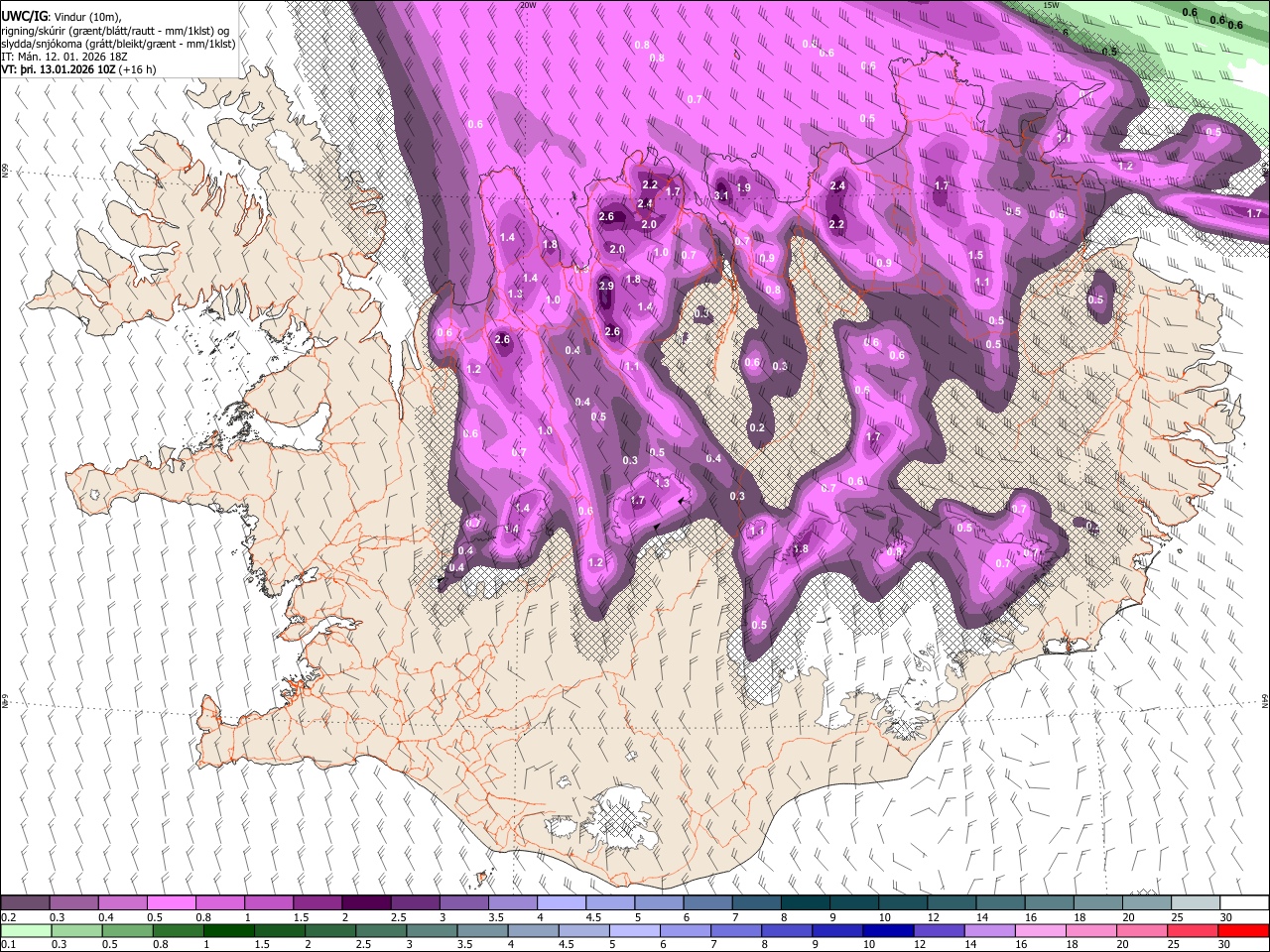Viewport: 1270px width, 952px height.
Task: Select the darkest purple swatch labeled 2 in top legend
Action: click(x=366, y=902)
